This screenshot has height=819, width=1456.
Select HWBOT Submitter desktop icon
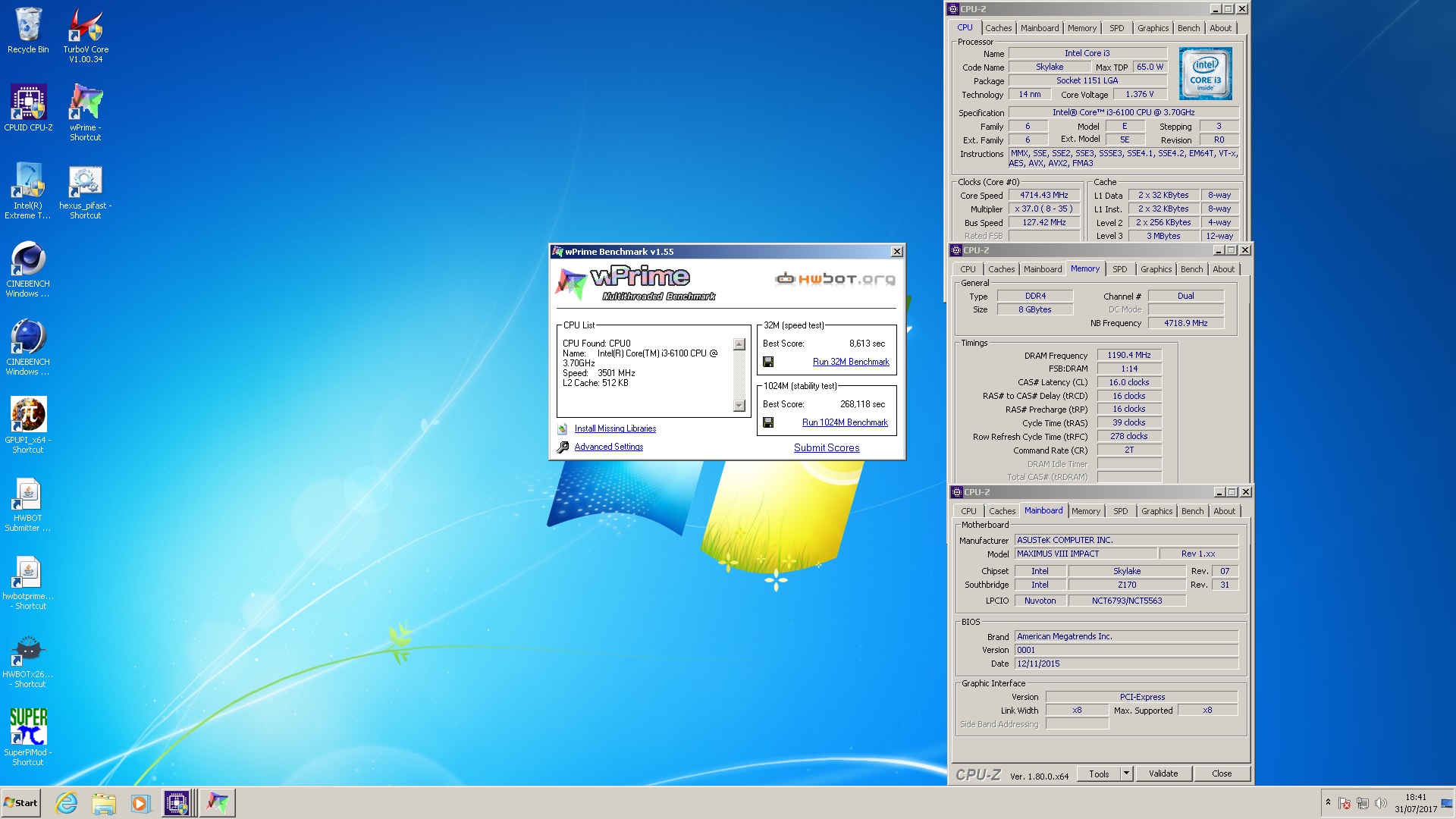(28, 504)
